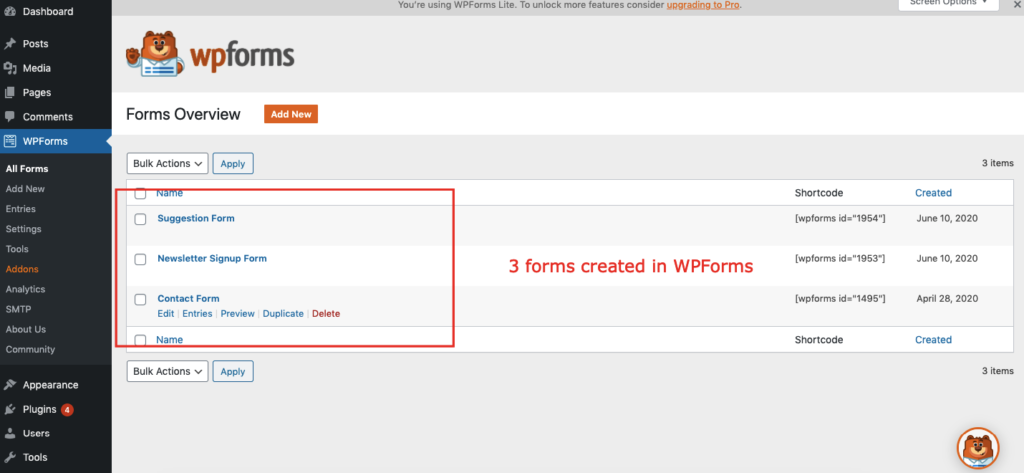1024x473 pixels.
Task: Open the Contact Form title link
Action: [x=188, y=299]
